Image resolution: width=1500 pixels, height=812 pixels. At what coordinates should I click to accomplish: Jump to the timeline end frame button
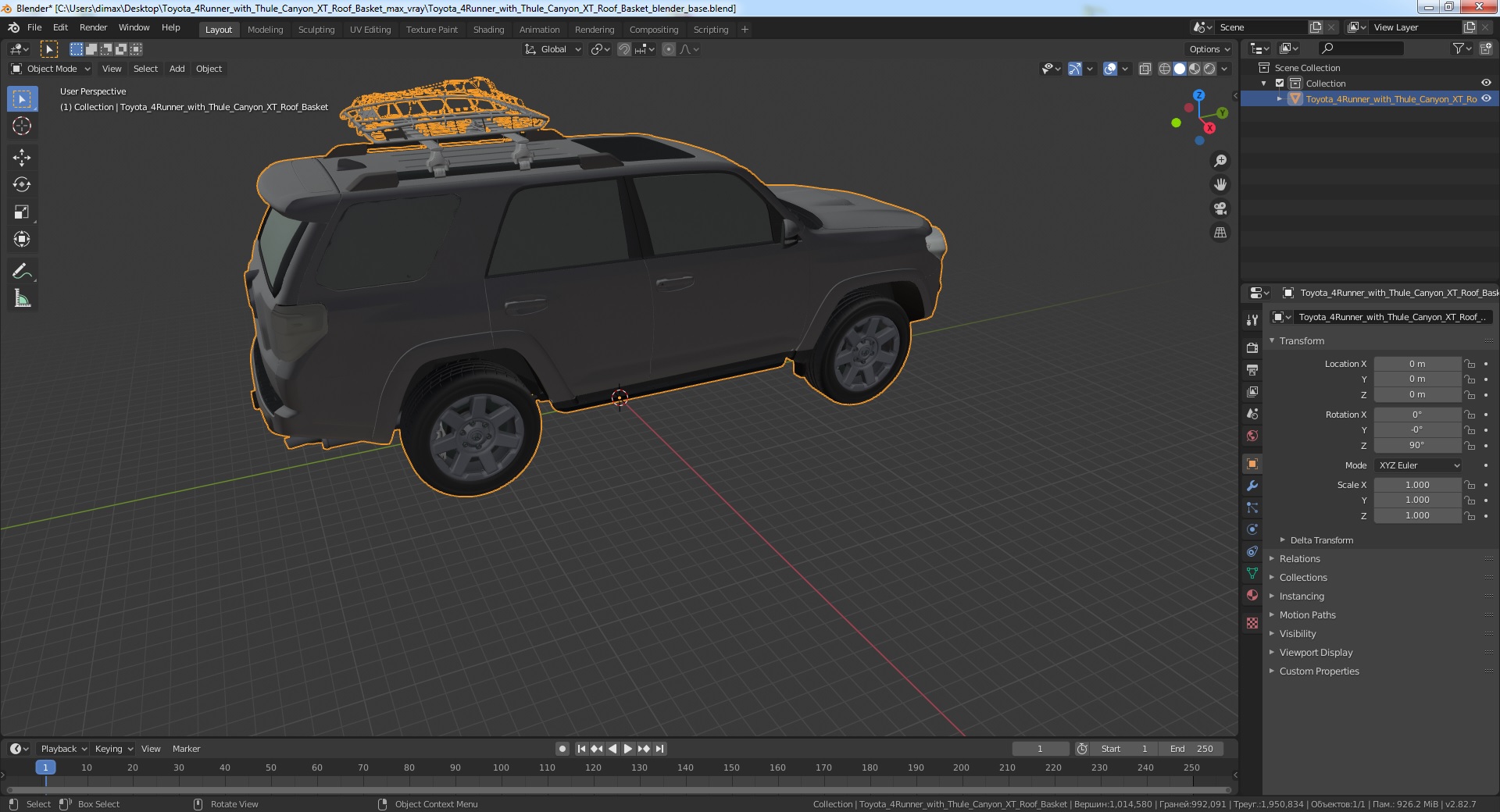[x=659, y=749]
